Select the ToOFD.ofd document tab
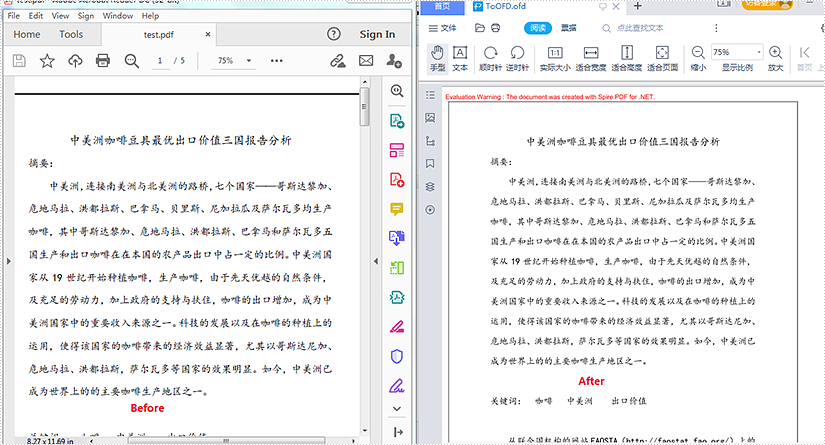The image size is (825, 445). (505, 6)
